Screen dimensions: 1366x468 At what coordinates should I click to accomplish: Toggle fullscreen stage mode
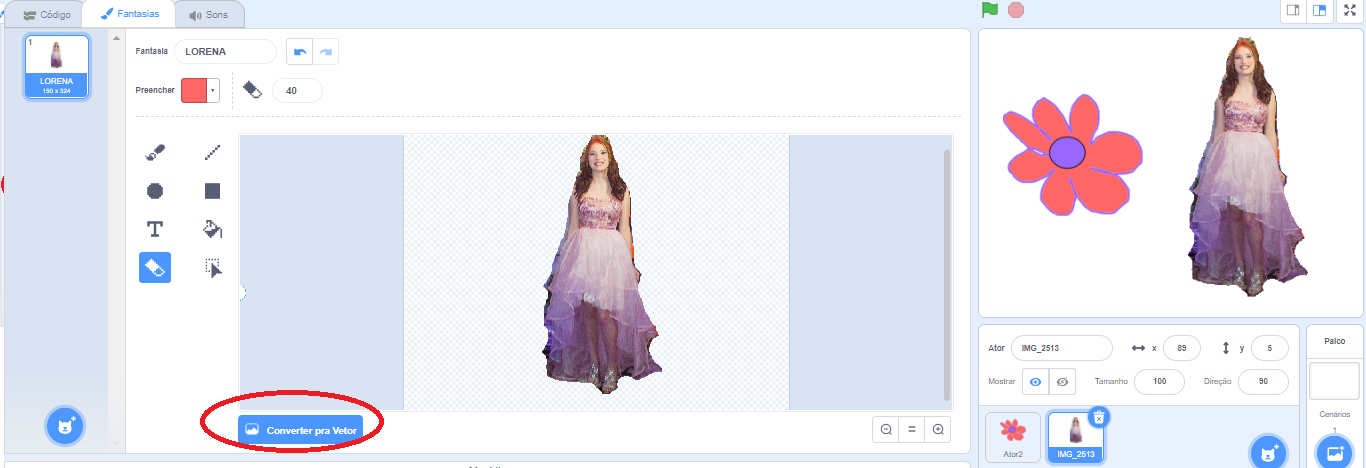(x=1349, y=10)
